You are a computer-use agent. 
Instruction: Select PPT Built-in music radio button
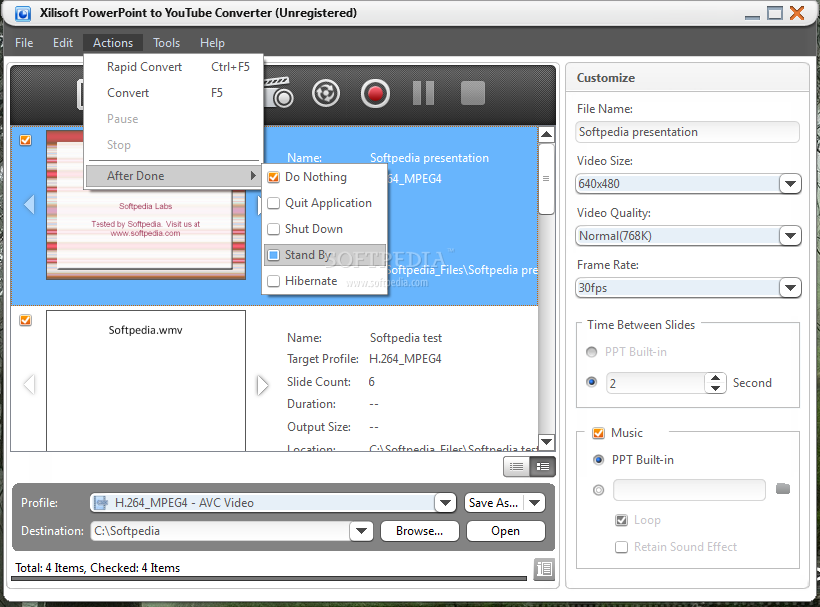pyautogui.click(x=599, y=460)
